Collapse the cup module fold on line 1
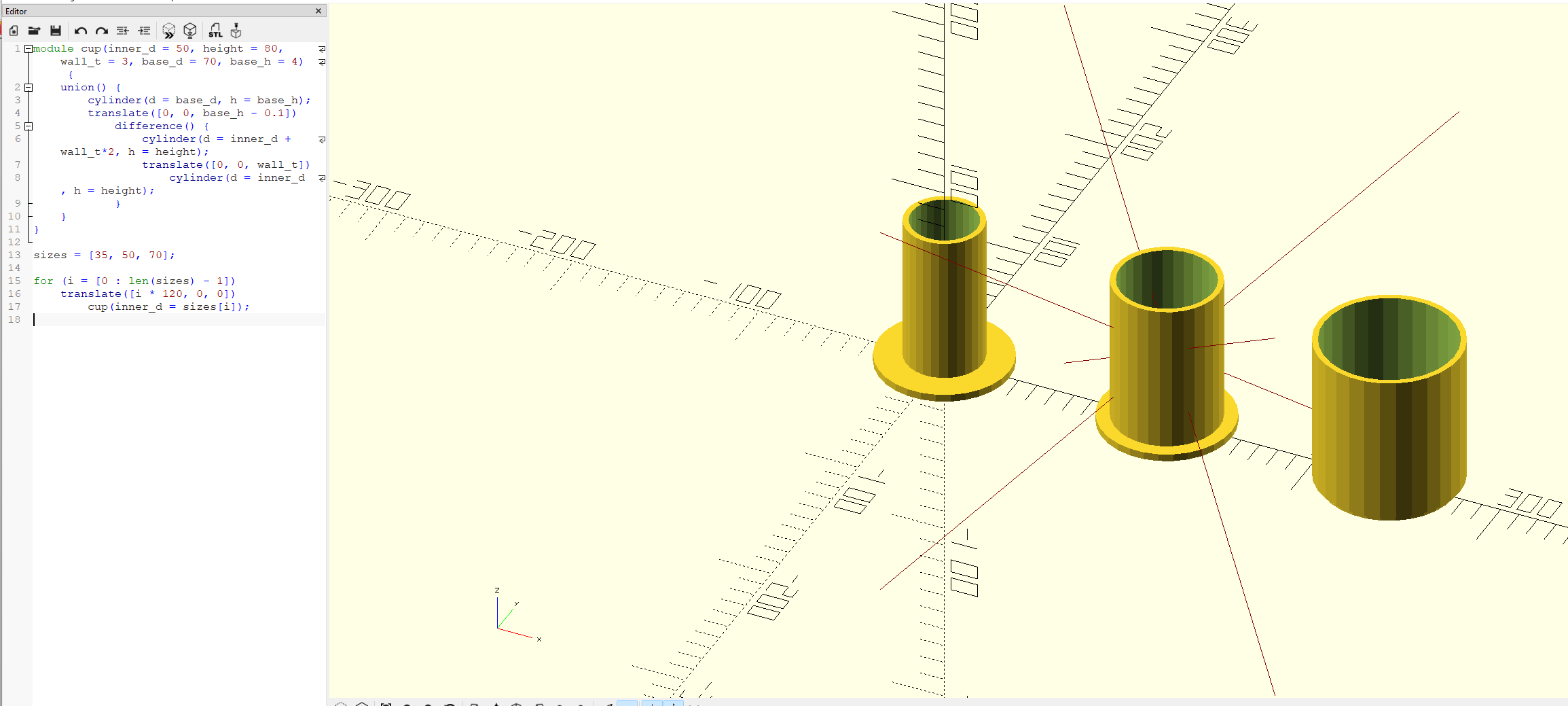This screenshot has height=706, width=1568. pos(29,49)
